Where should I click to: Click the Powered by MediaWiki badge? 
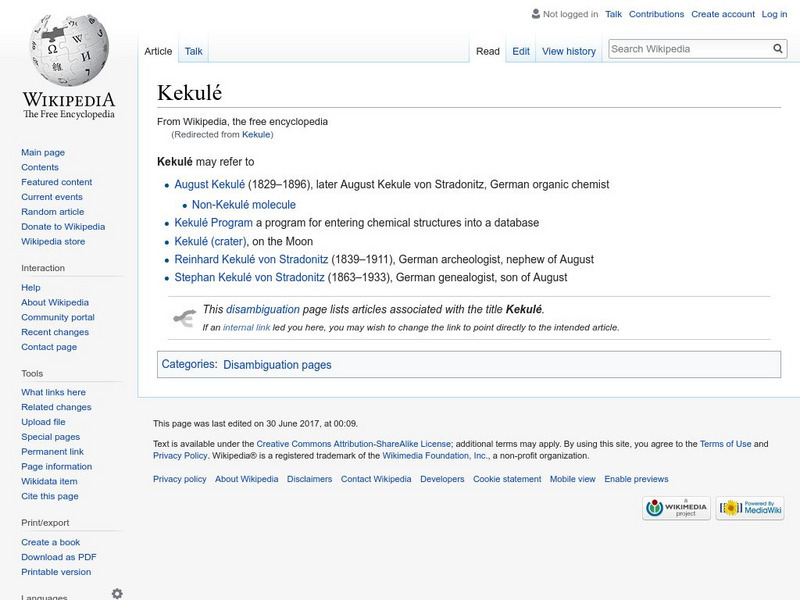pyautogui.click(x=750, y=508)
